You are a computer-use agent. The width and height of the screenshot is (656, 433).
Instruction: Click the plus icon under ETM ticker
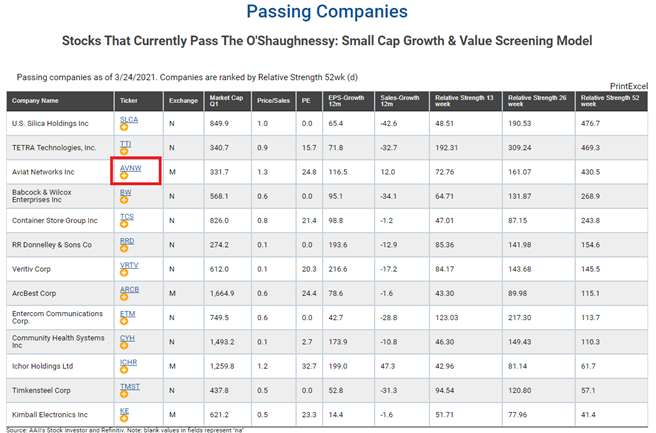coord(124,321)
